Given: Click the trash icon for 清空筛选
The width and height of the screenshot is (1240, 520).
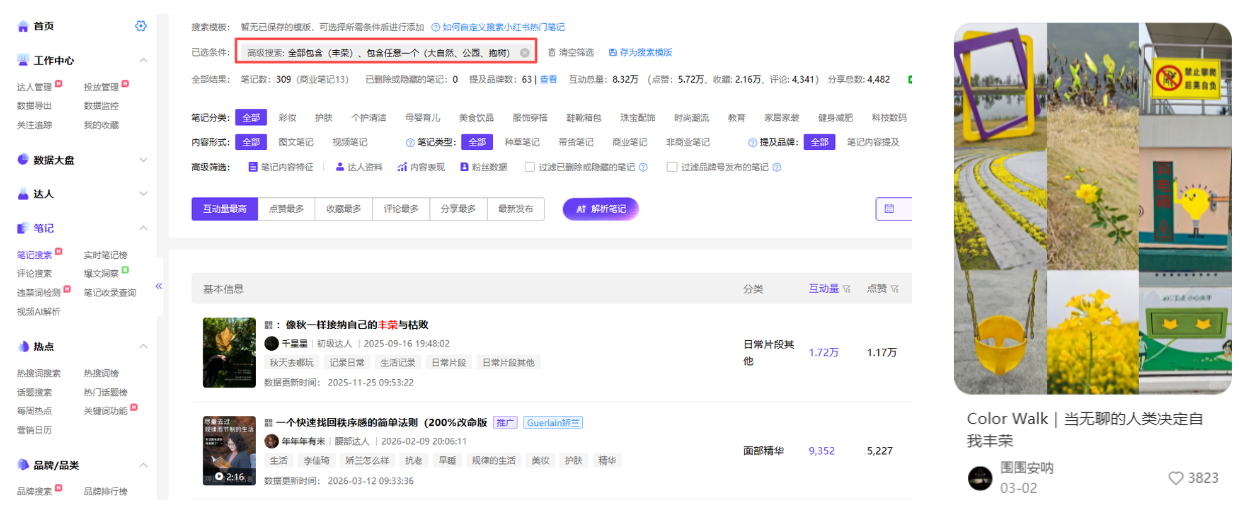Looking at the screenshot, I should [552, 52].
